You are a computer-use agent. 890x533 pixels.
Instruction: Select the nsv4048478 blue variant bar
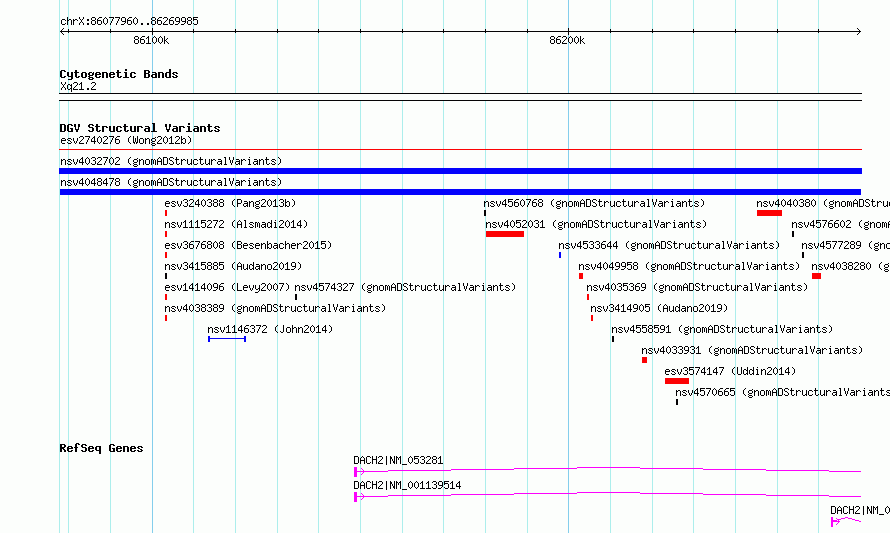pos(460,192)
